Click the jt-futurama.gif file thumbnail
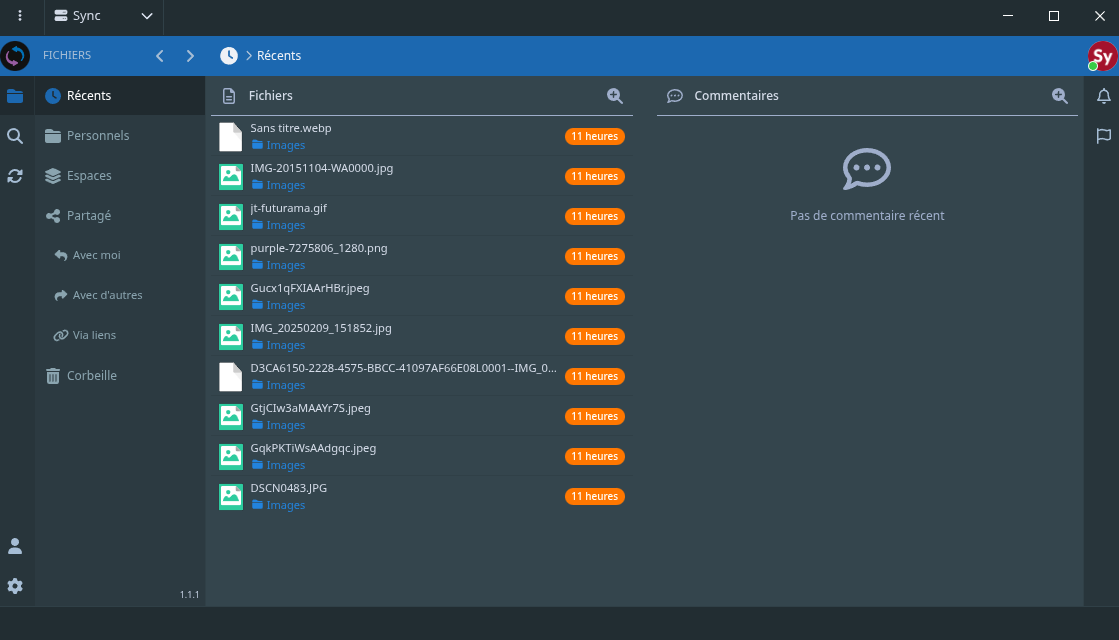The height and width of the screenshot is (640, 1119). point(231,216)
